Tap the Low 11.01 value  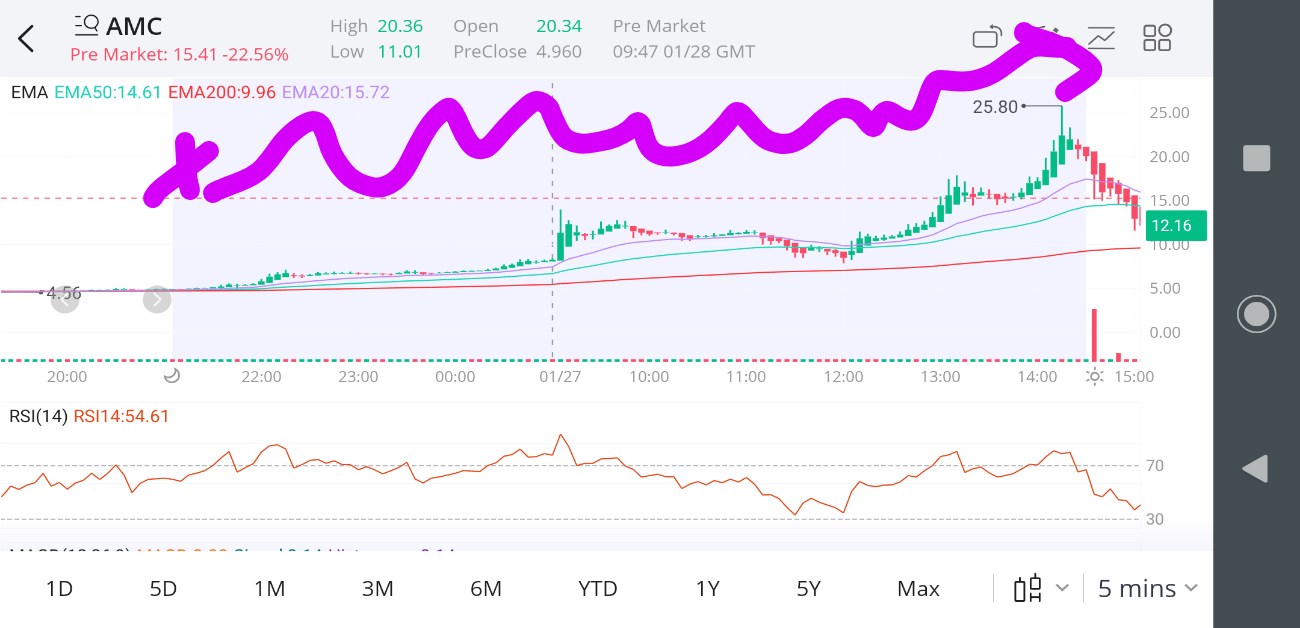tap(400, 51)
